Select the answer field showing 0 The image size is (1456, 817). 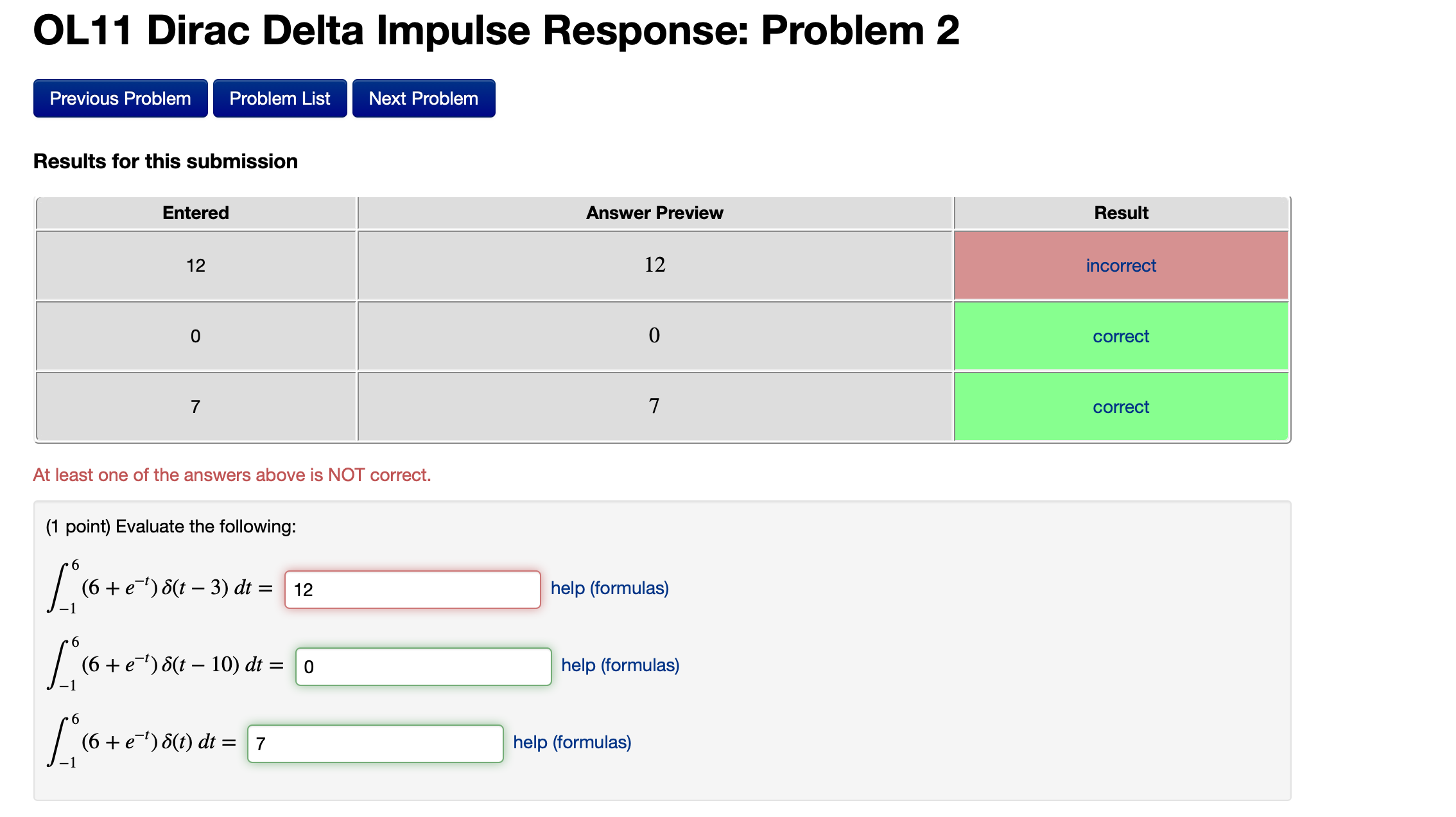422,666
